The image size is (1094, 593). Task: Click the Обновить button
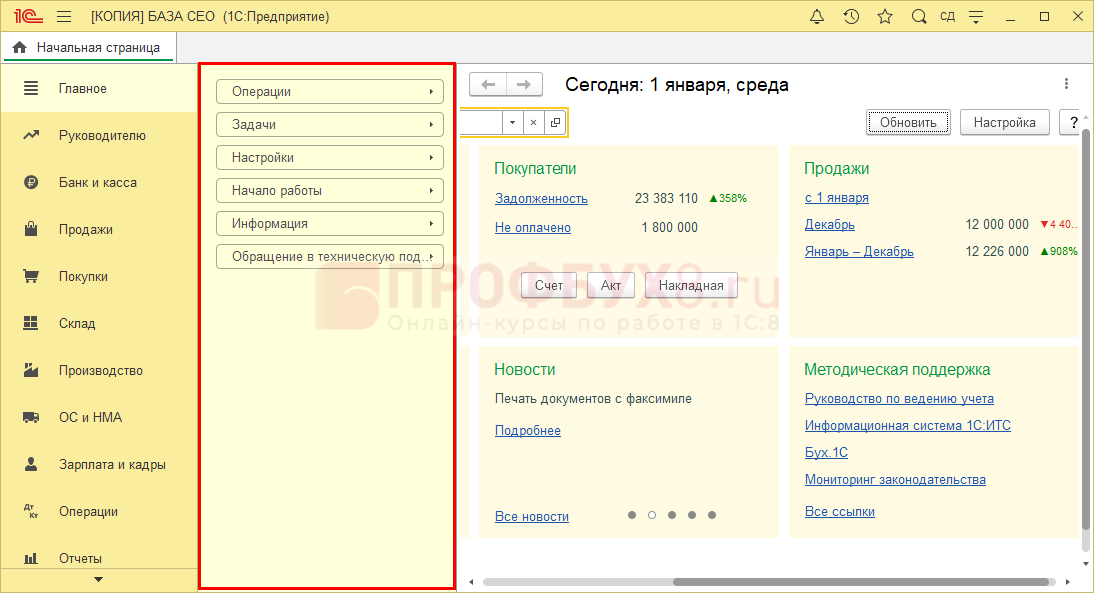908,122
